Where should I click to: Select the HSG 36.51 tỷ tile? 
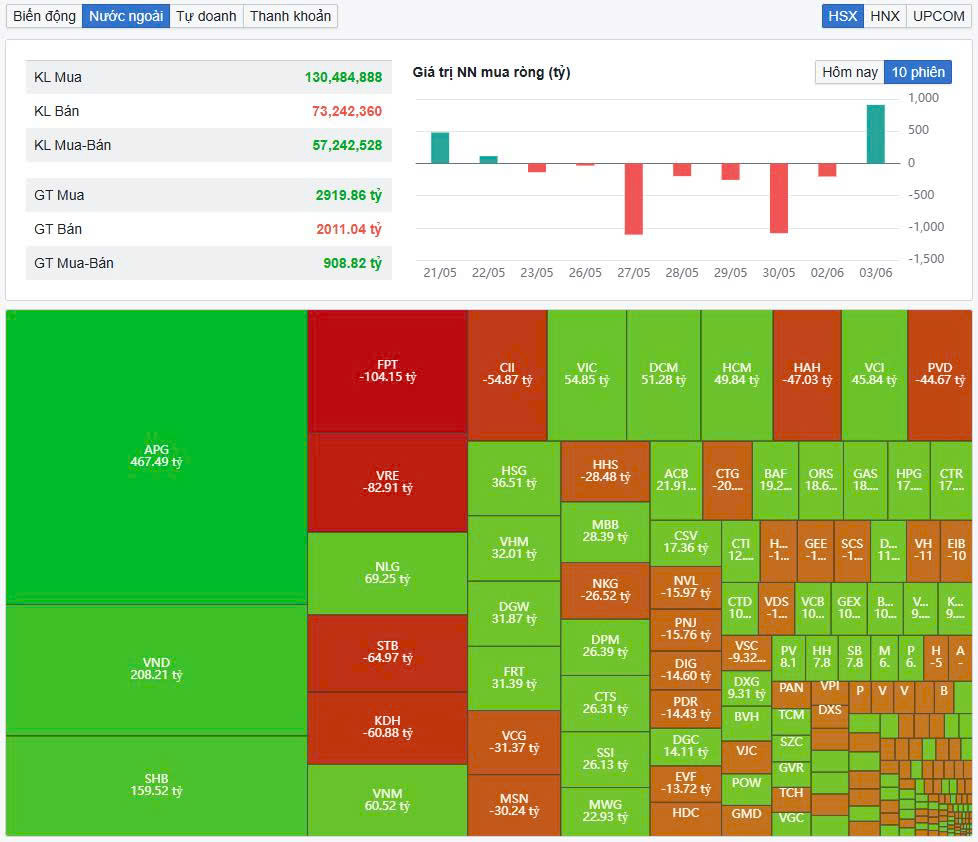(x=514, y=478)
